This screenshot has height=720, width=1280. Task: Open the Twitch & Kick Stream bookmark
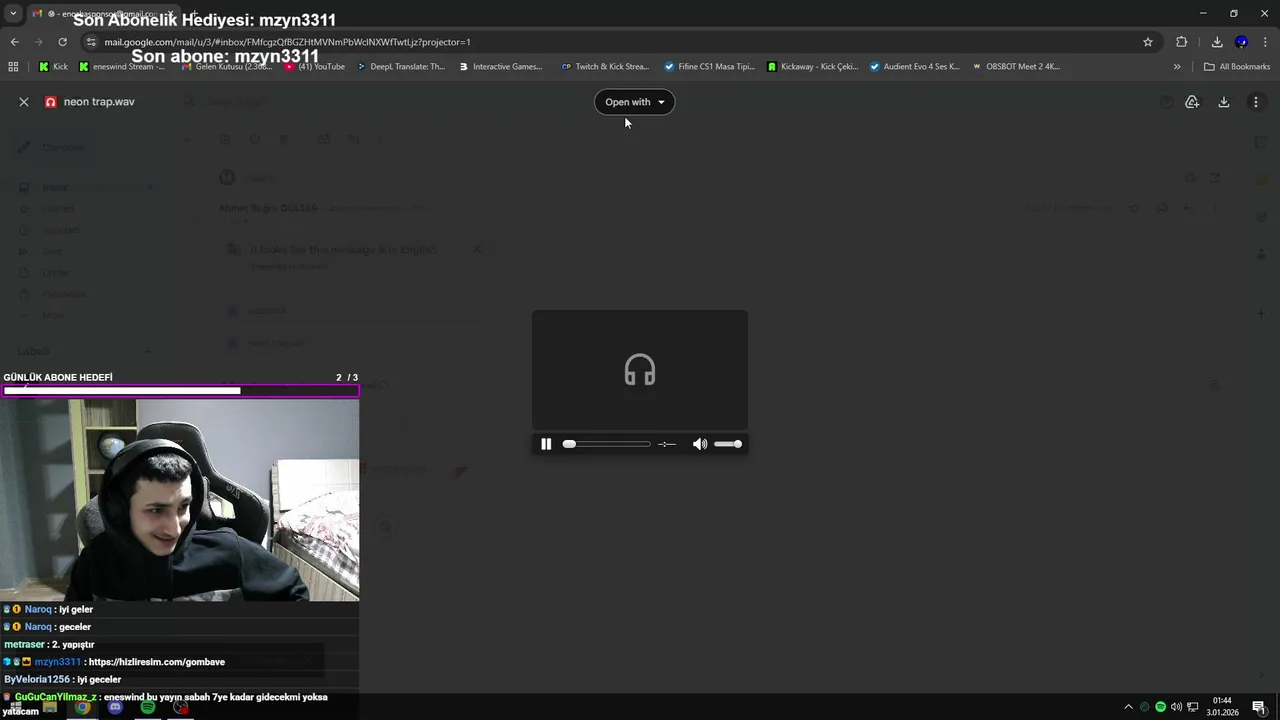(605, 67)
